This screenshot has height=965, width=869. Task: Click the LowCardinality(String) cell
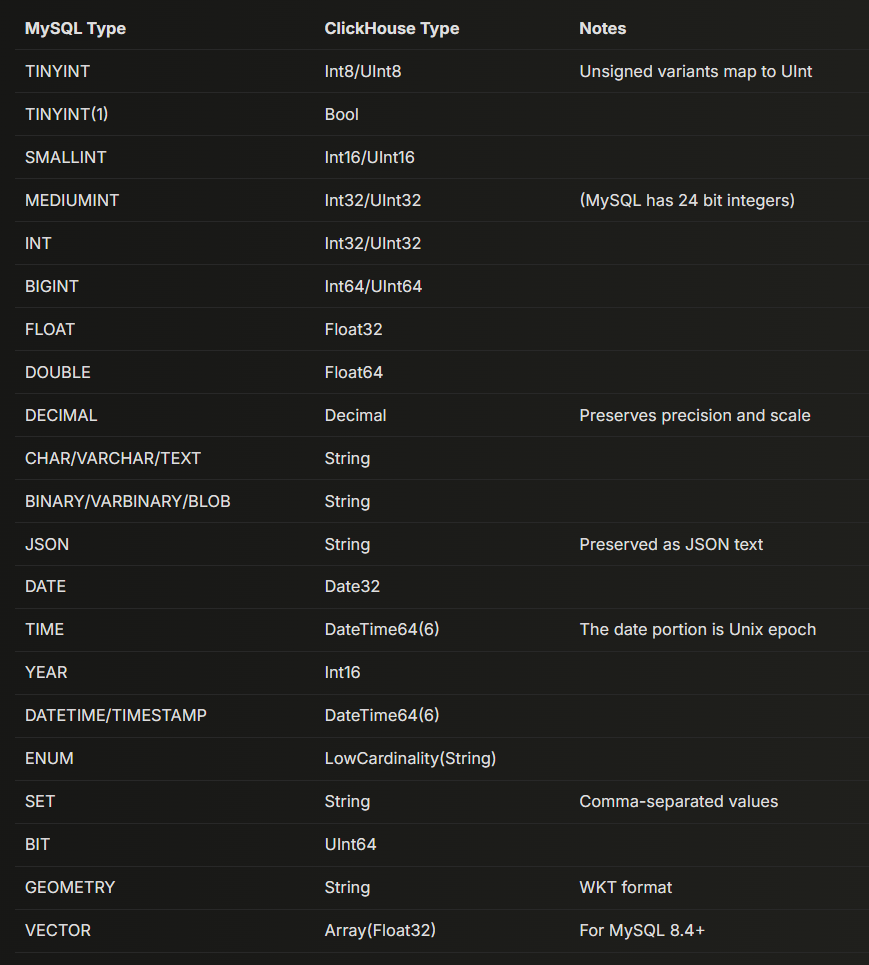click(410, 758)
